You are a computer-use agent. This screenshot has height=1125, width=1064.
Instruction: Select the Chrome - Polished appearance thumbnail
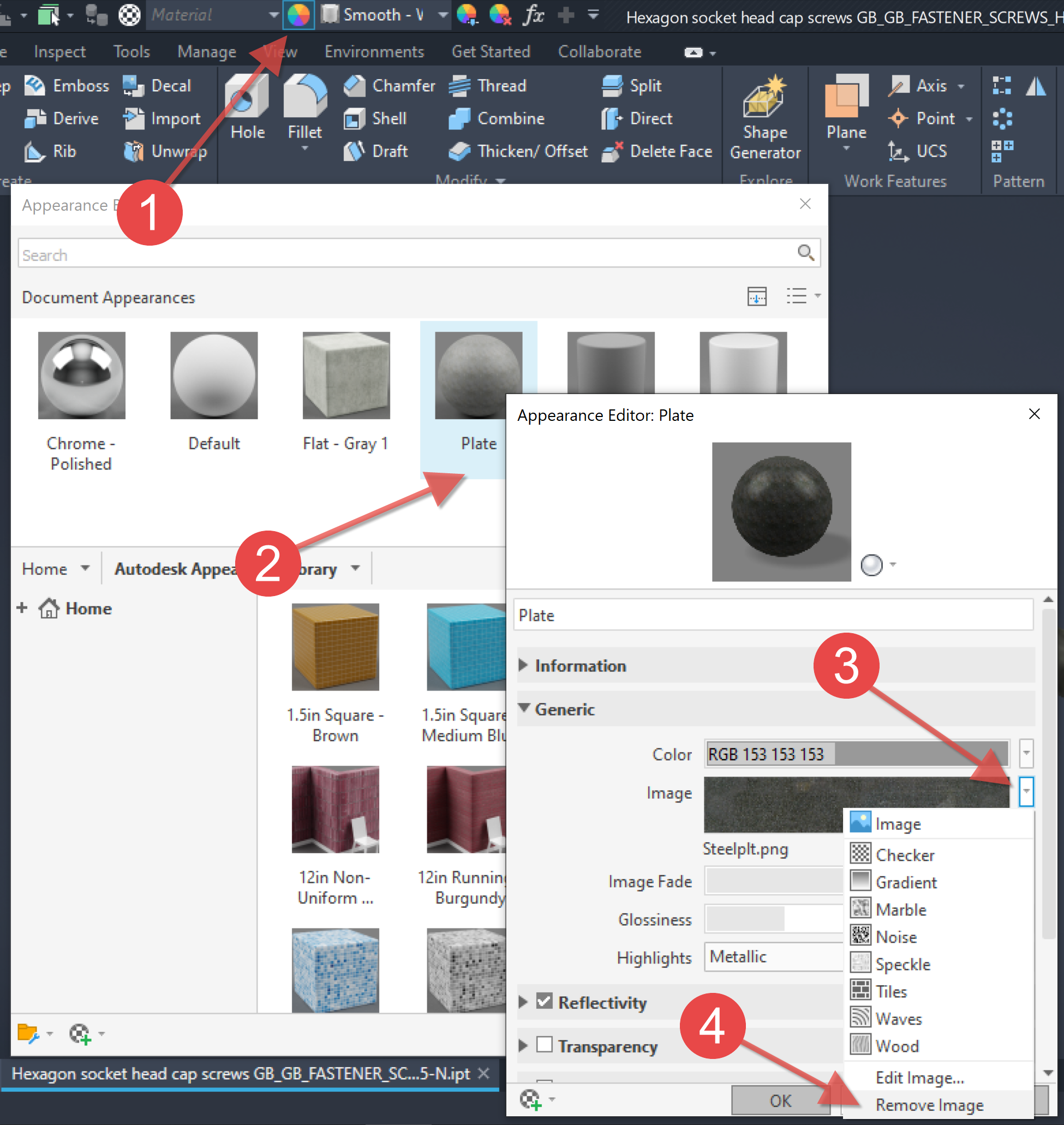(x=81, y=376)
